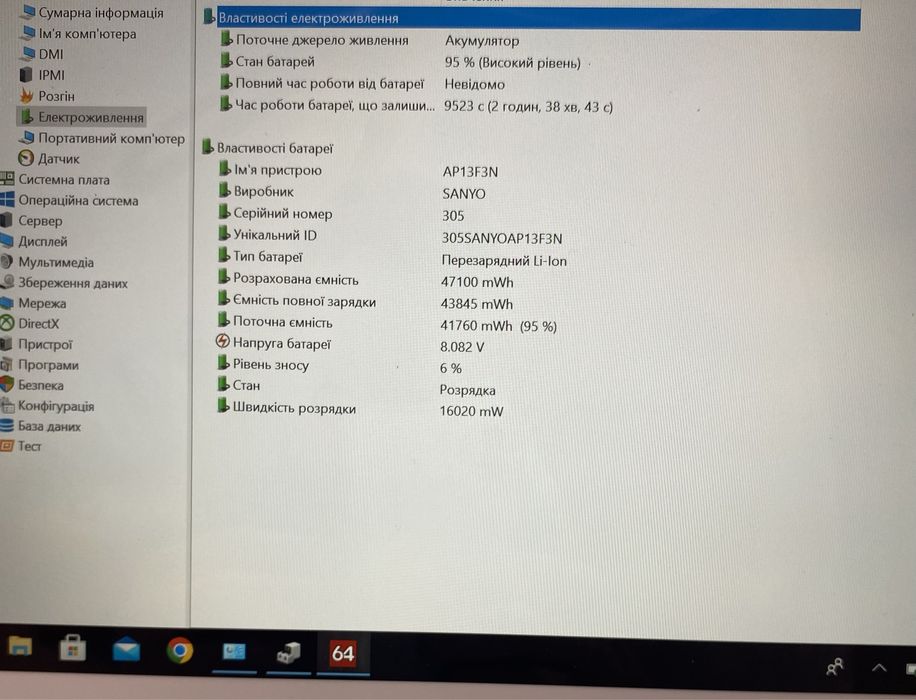Viewport: 916px width, 700px height.
Task: Show hidden tray icons with the chevron
Action: [879, 667]
